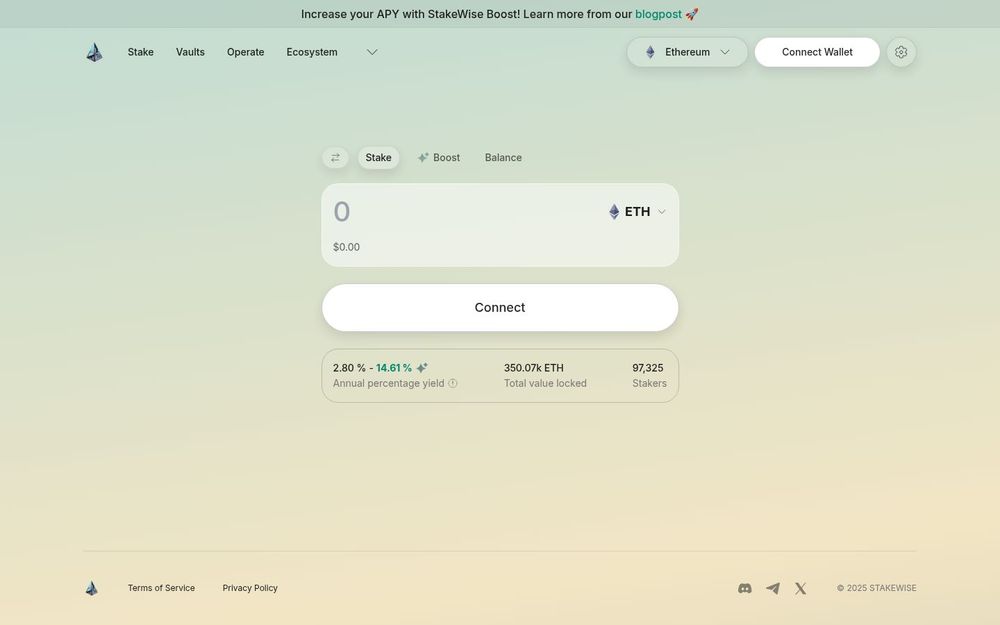Click the $0.00 value text
This screenshot has height=625, width=1000.
point(346,247)
